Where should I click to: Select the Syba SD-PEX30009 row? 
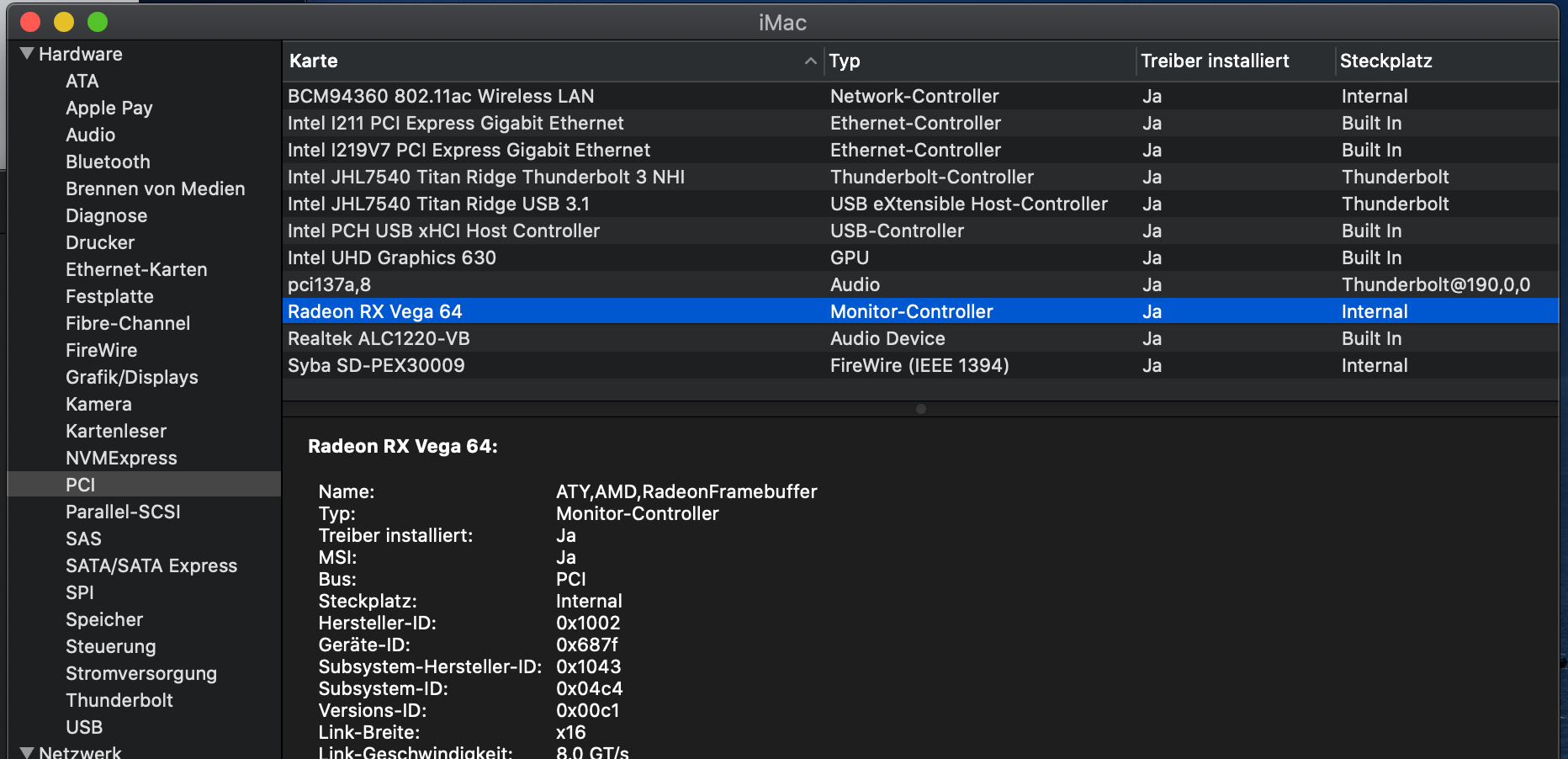[x=376, y=365]
